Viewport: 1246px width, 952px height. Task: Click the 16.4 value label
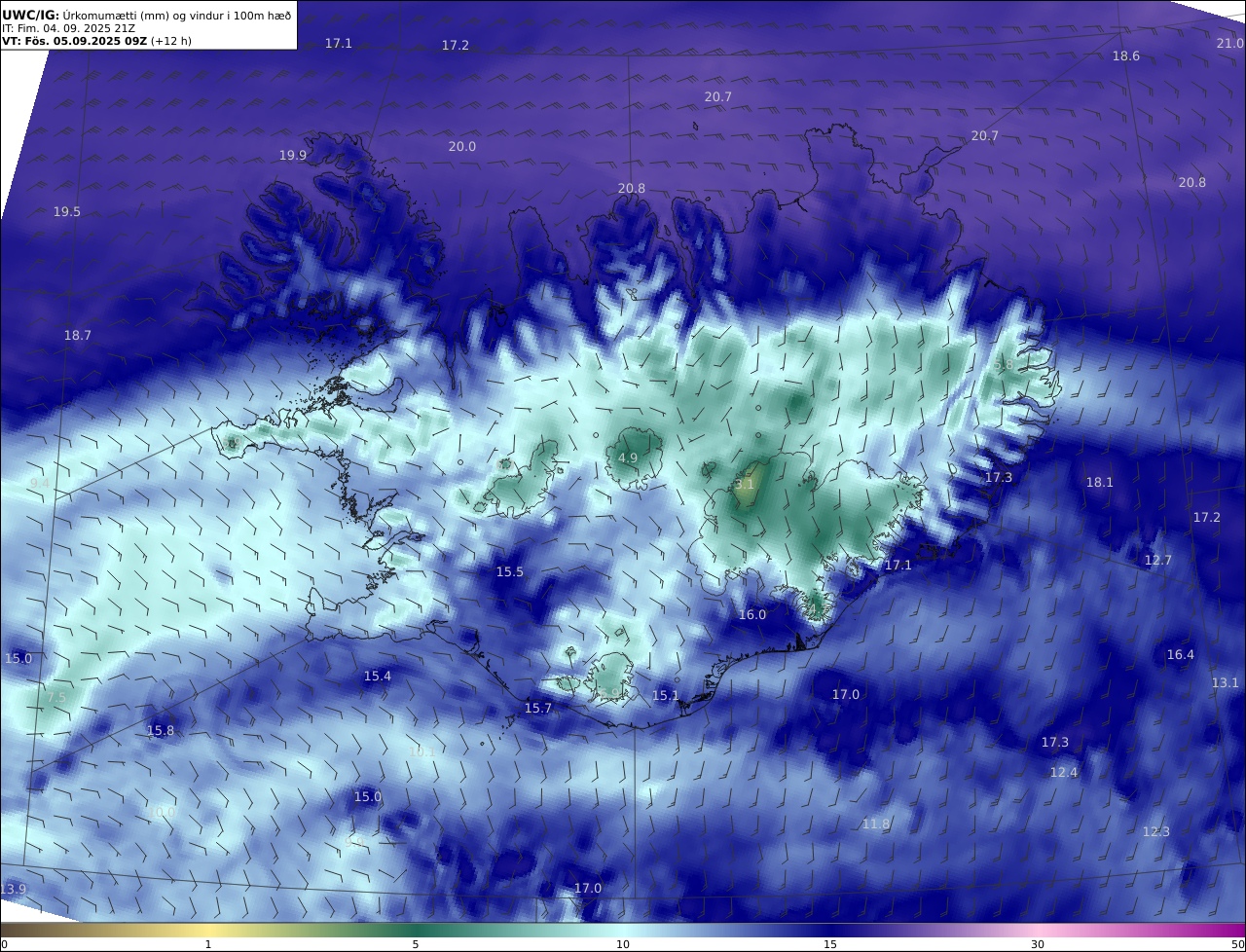pos(1181,654)
